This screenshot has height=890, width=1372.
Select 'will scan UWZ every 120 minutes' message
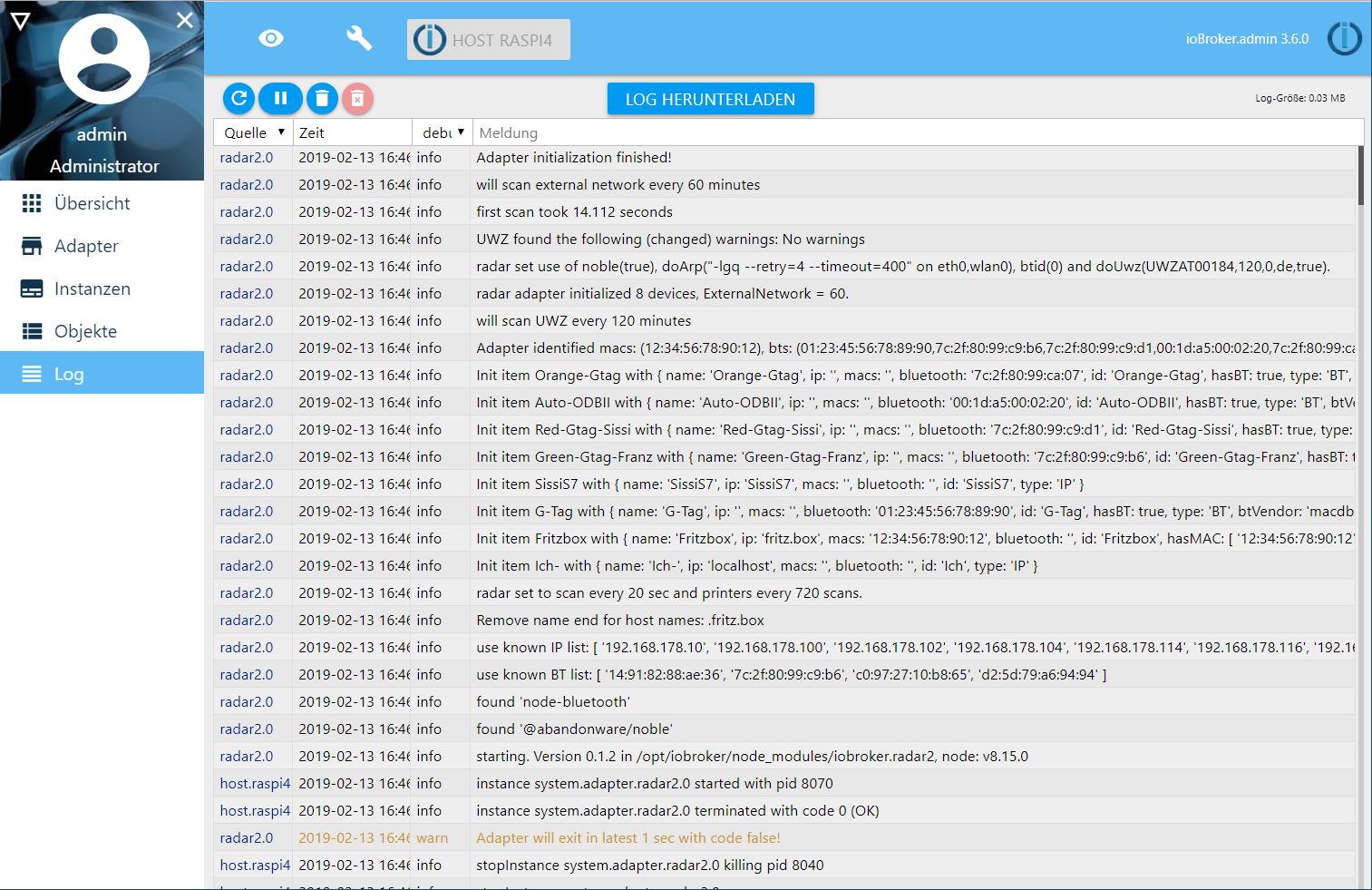coord(584,321)
